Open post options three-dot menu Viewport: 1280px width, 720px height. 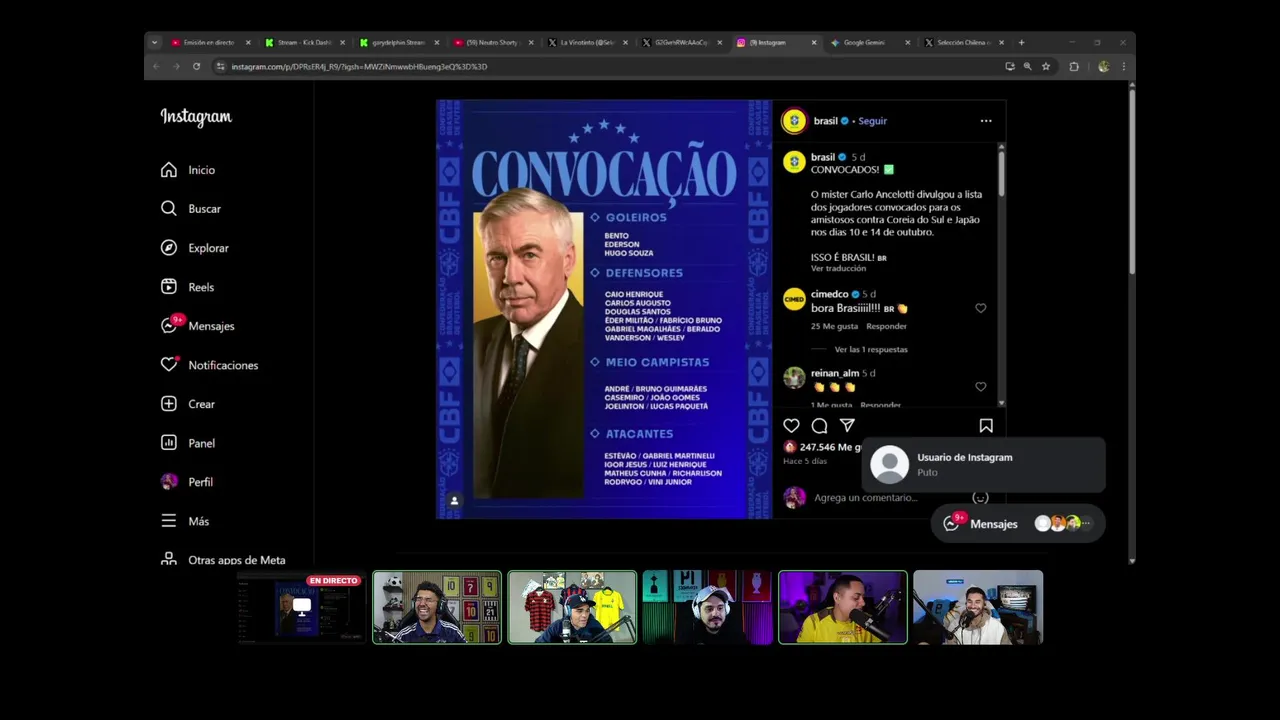(986, 121)
